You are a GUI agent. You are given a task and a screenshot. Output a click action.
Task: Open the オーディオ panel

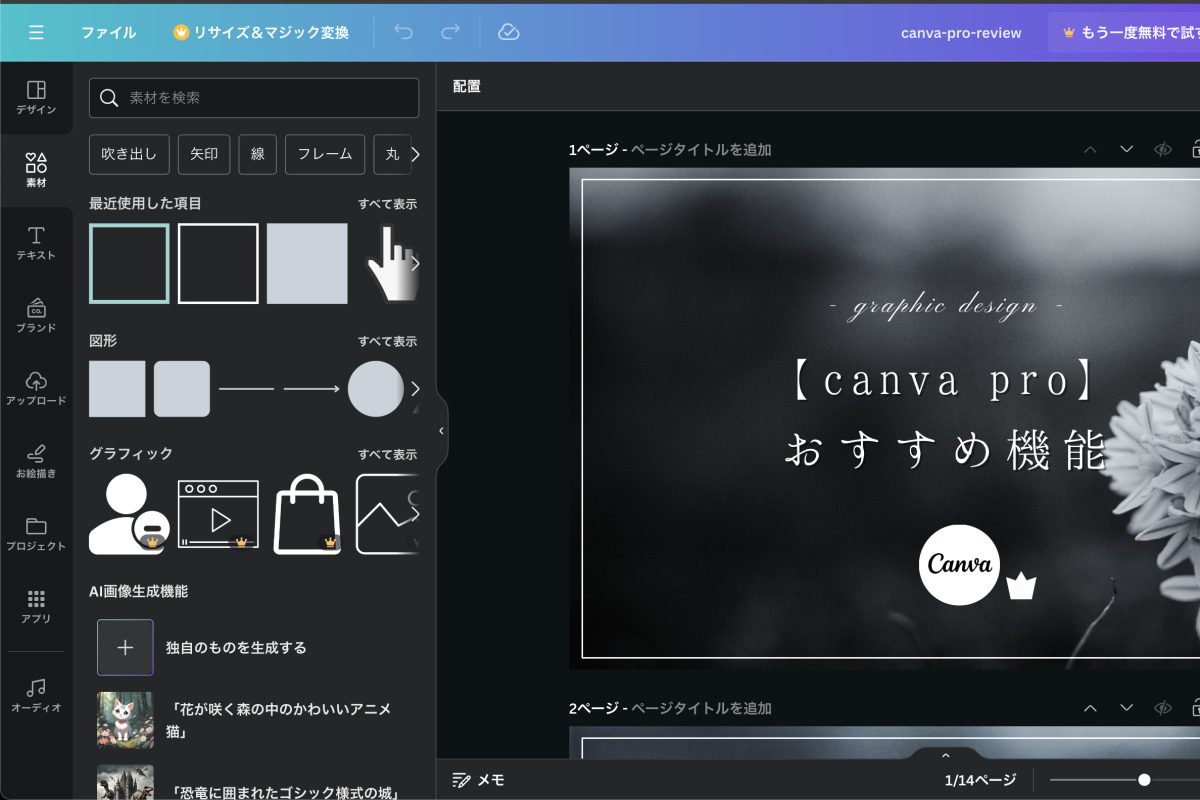click(x=36, y=695)
